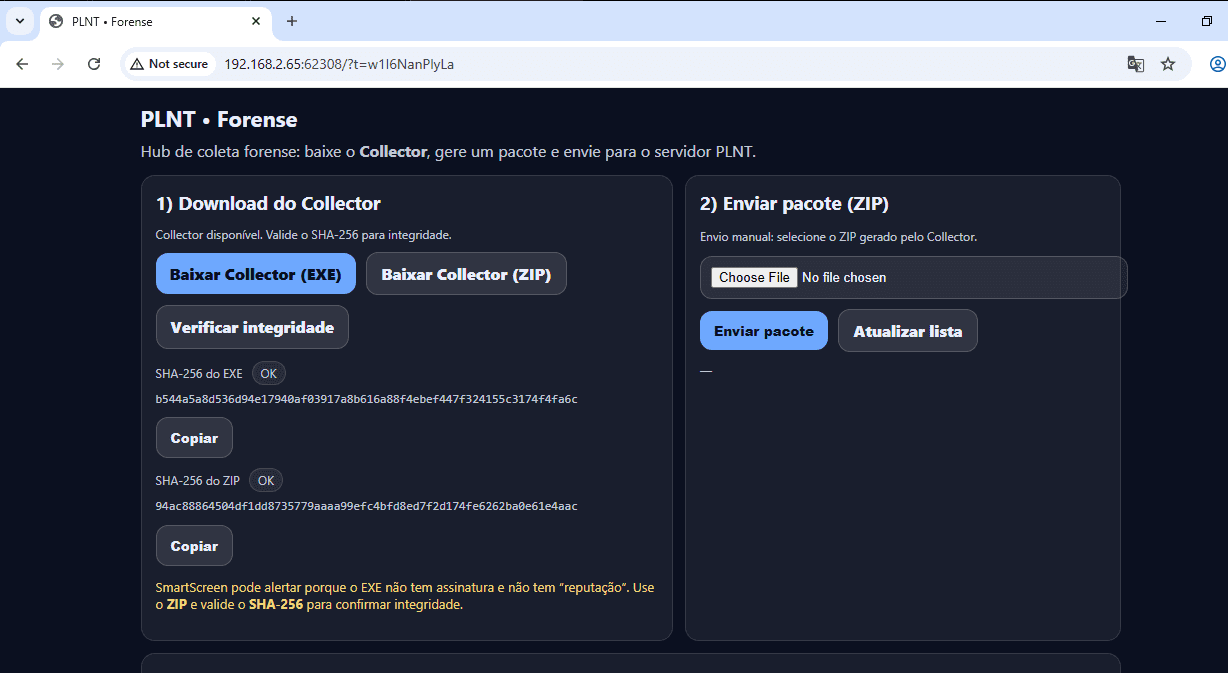Click Baixar Collector (ZIP) button
The width and height of the screenshot is (1228, 673).
click(466, 274)
